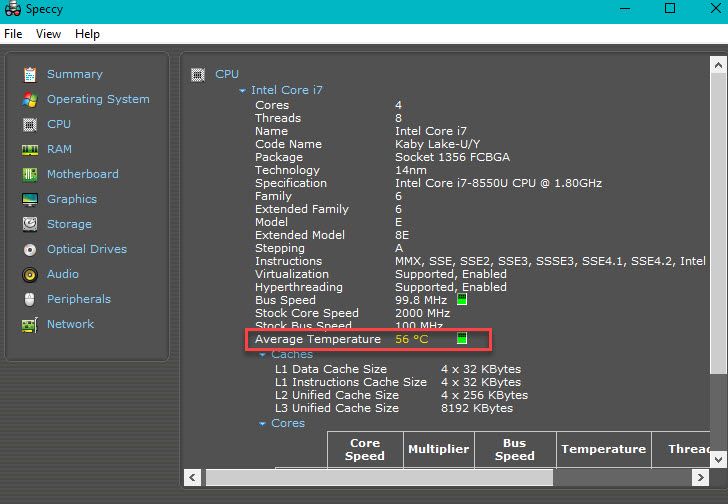This screenshot has height=504, width=728.
Task: Open the File menu
Action: 13,34
